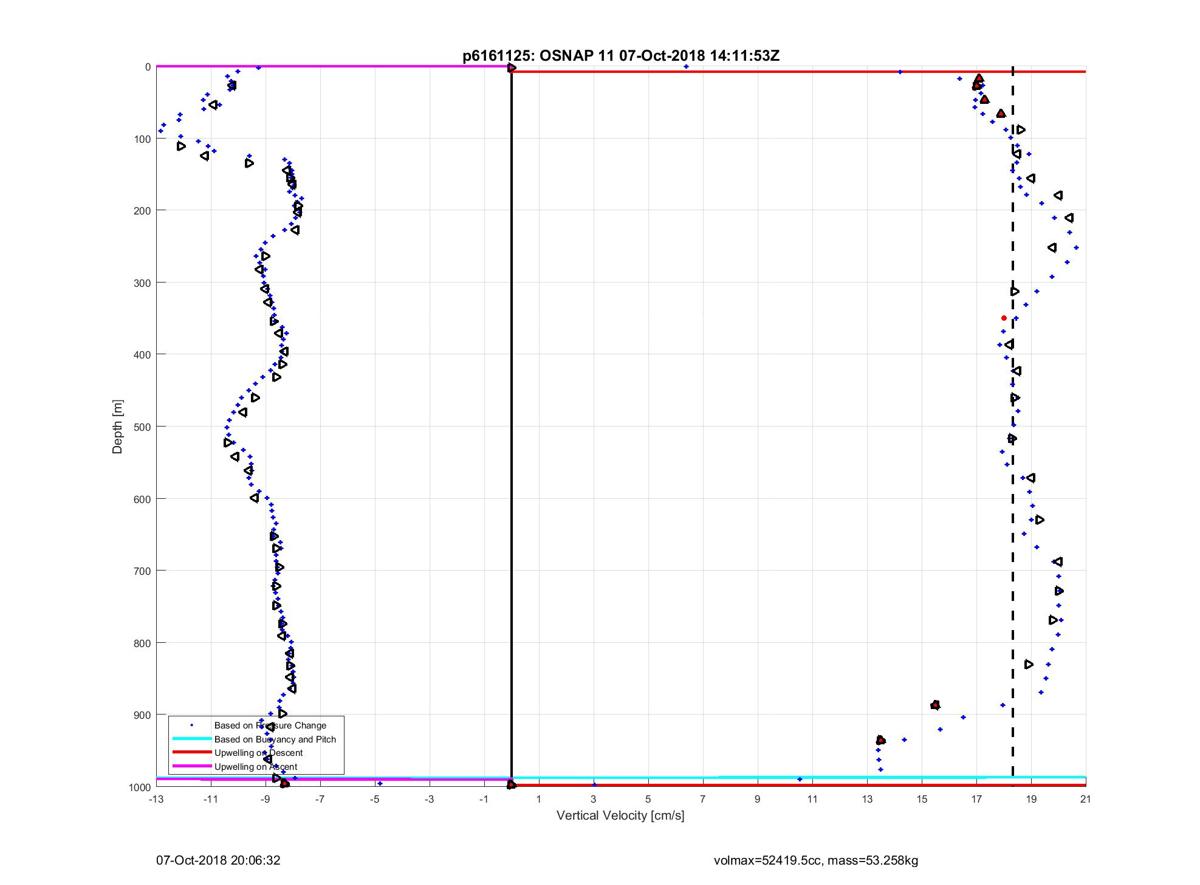Click y-axis tick label "300"

point(142,283)
